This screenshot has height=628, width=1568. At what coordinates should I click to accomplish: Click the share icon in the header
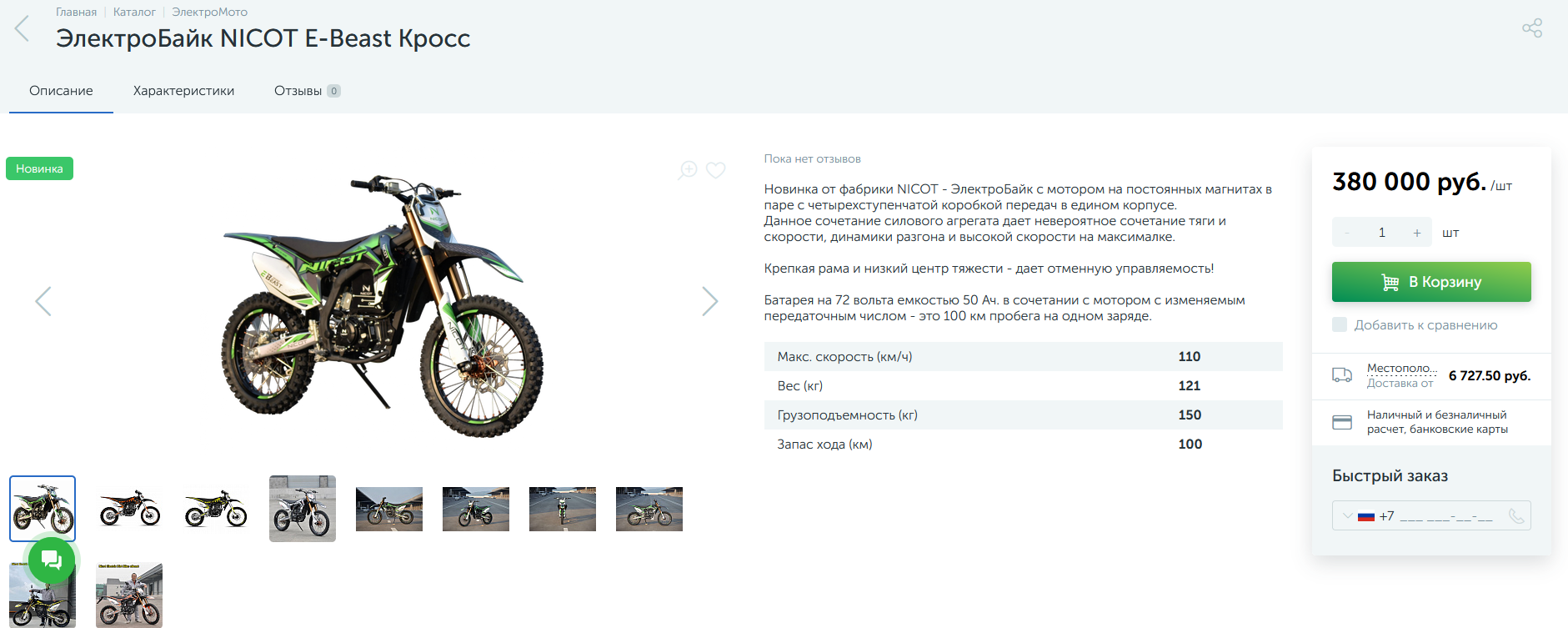(x=1531, y=28)
